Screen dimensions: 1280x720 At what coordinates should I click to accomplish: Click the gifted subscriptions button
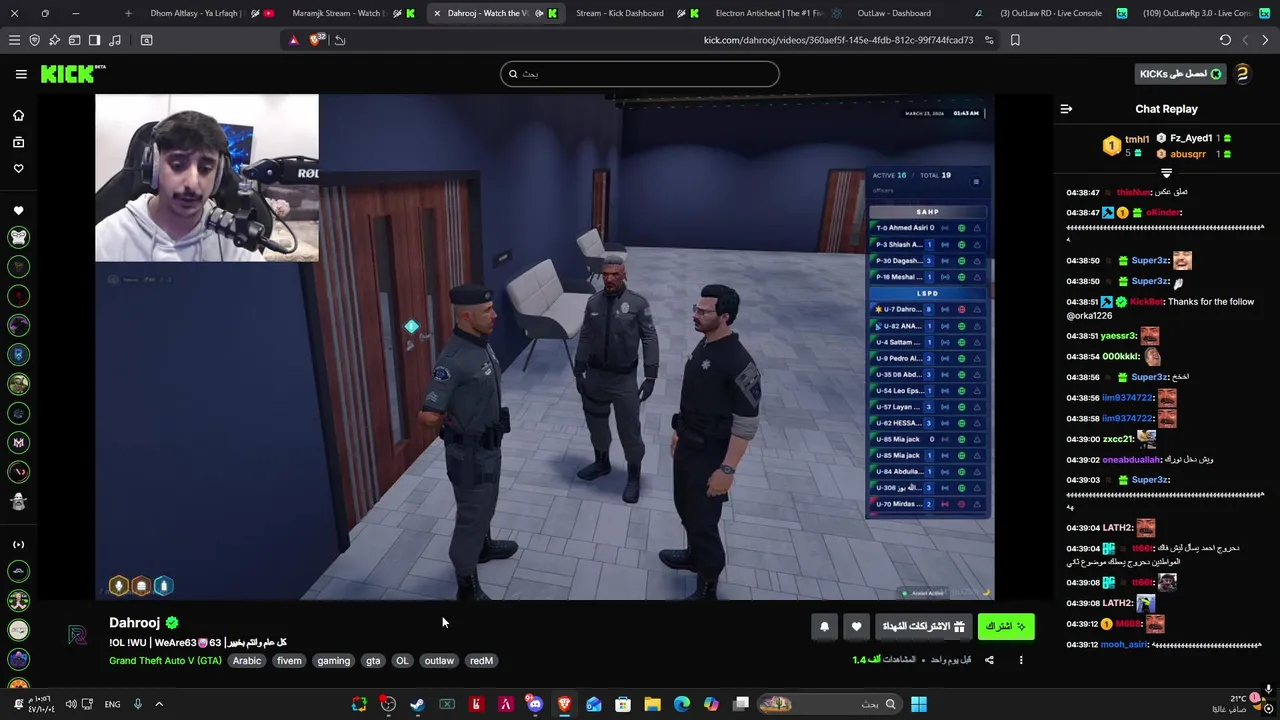click(923, 626)
